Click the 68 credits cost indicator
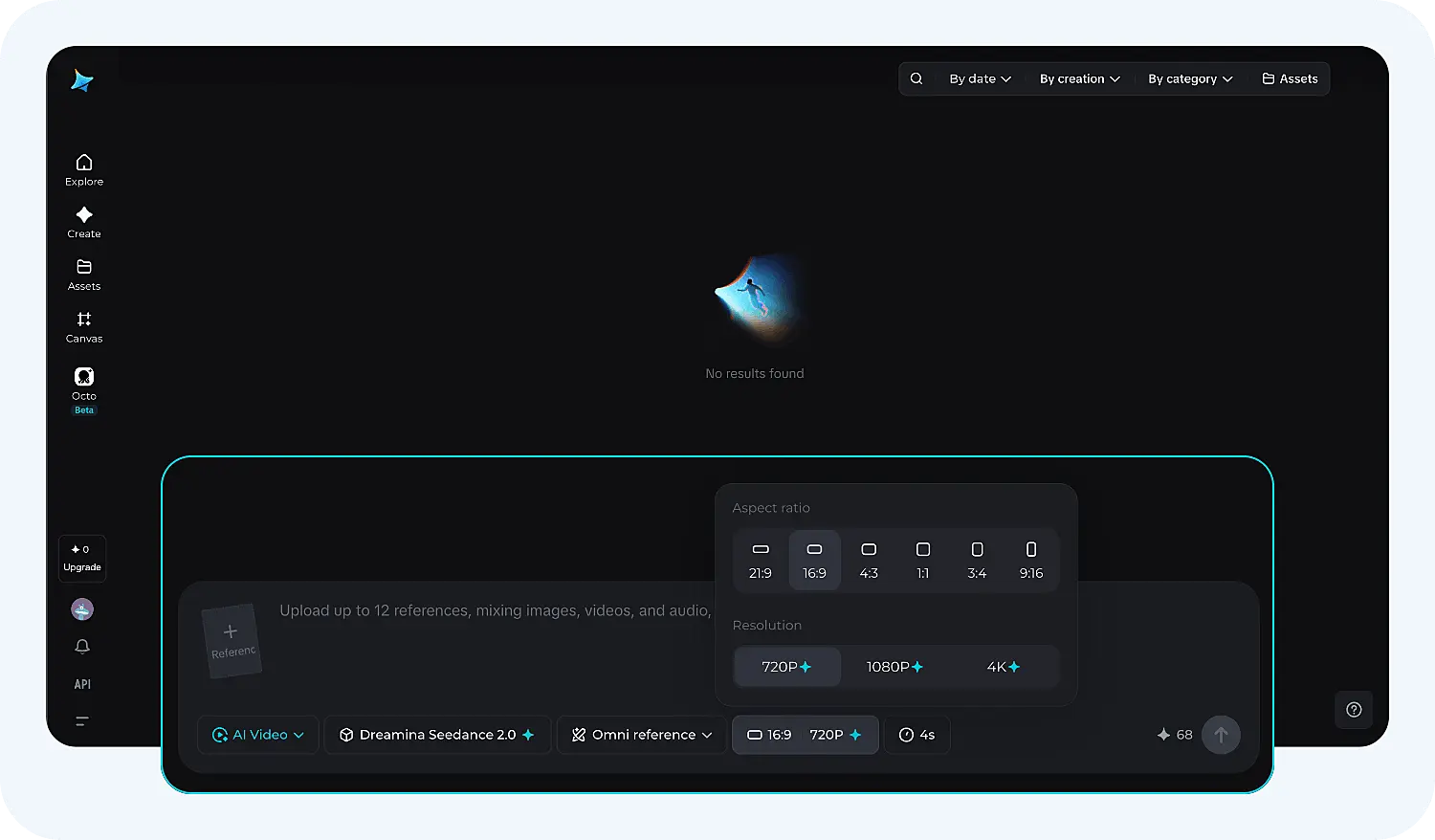1435x840 pixels. pyautogui.click(x=1175, y=735)
